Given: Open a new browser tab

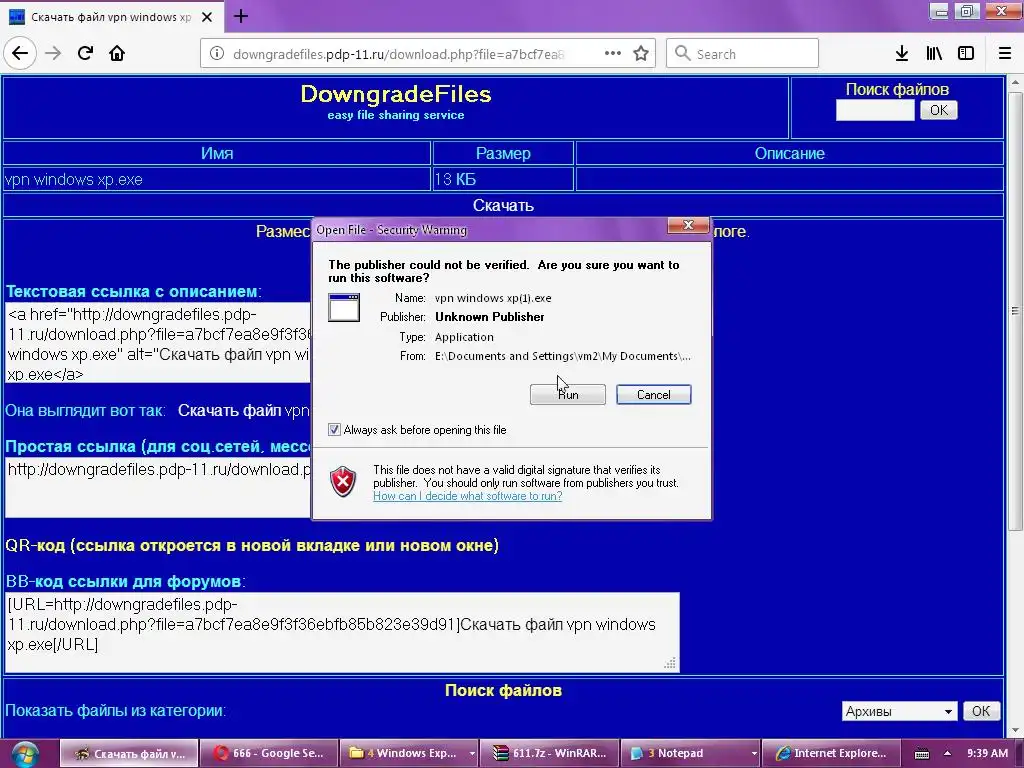Looking at the screenshot, I should tap(240, 16).
